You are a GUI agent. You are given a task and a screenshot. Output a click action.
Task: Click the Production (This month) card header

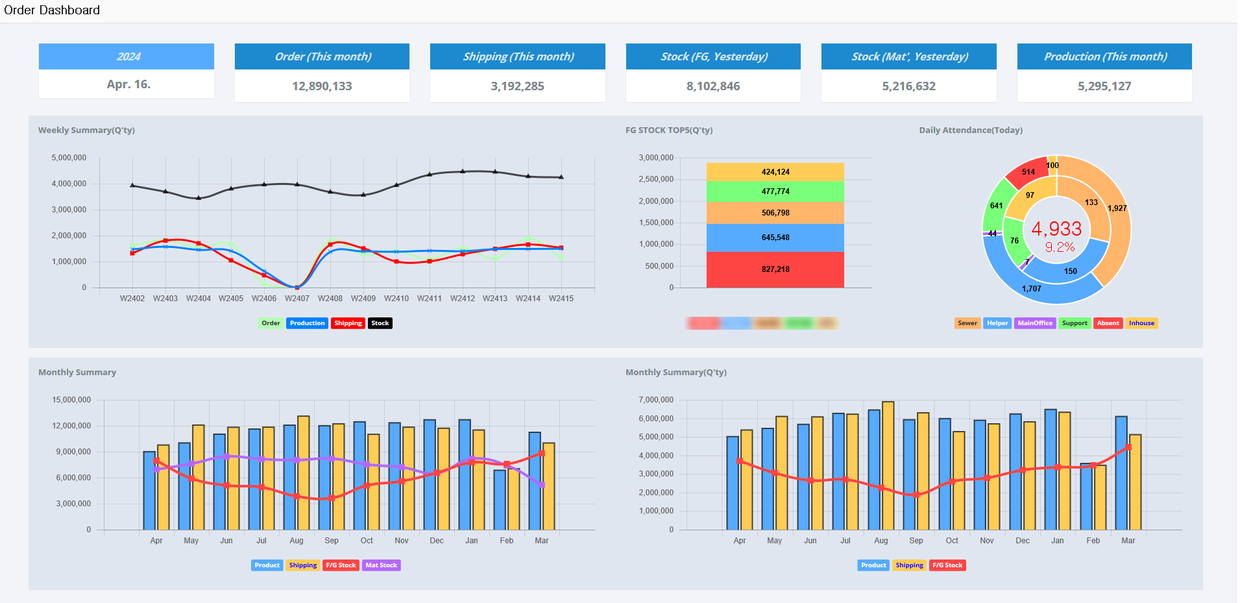pyautogui.click(x=1105, y=56)
